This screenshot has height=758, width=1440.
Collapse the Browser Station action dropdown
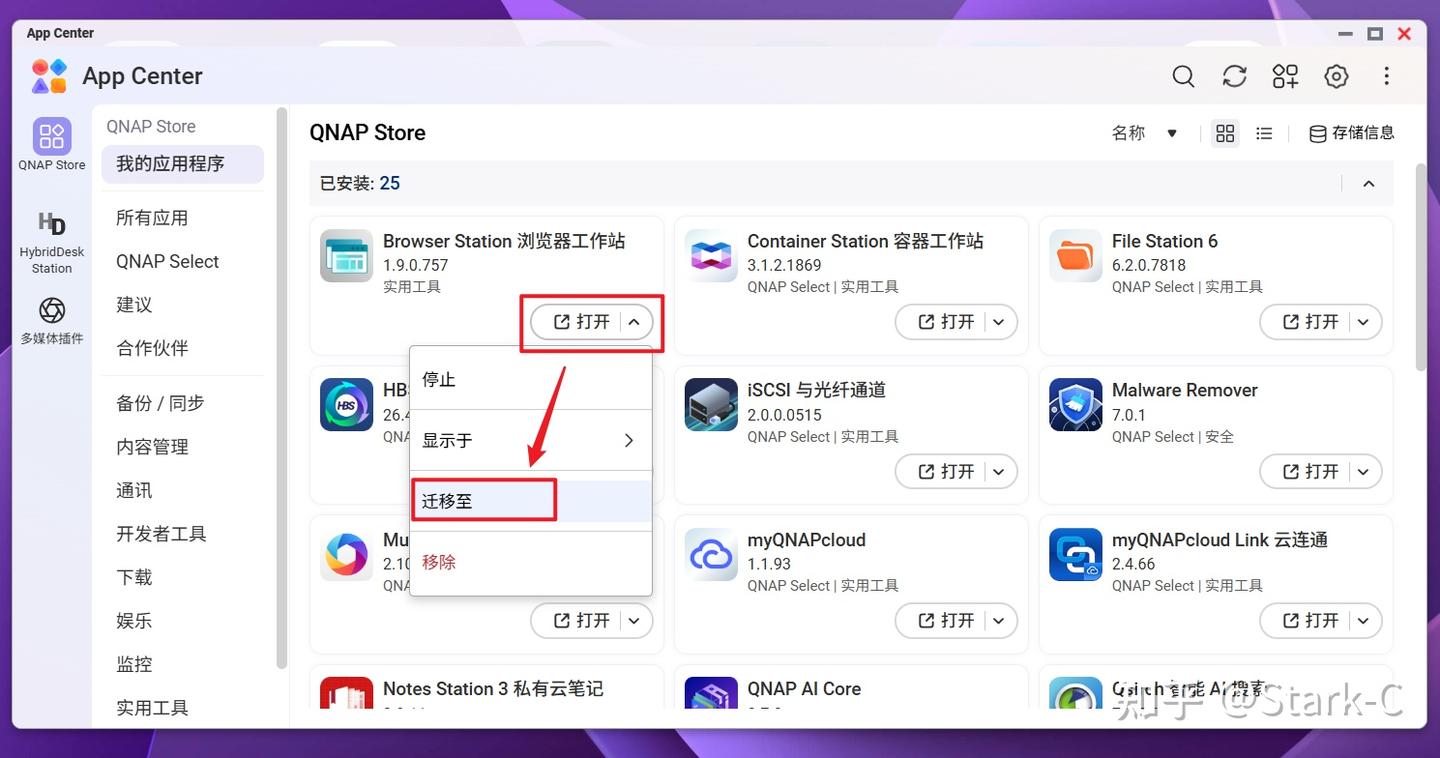click(634, 322)
